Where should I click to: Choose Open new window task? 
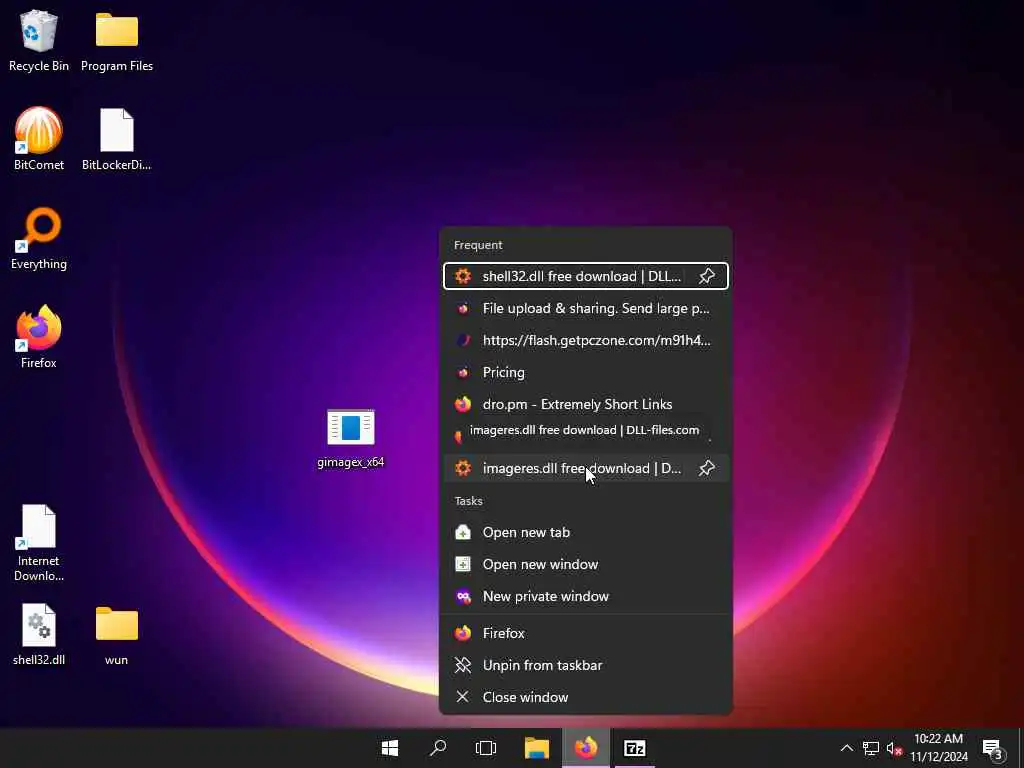point(586,564)
